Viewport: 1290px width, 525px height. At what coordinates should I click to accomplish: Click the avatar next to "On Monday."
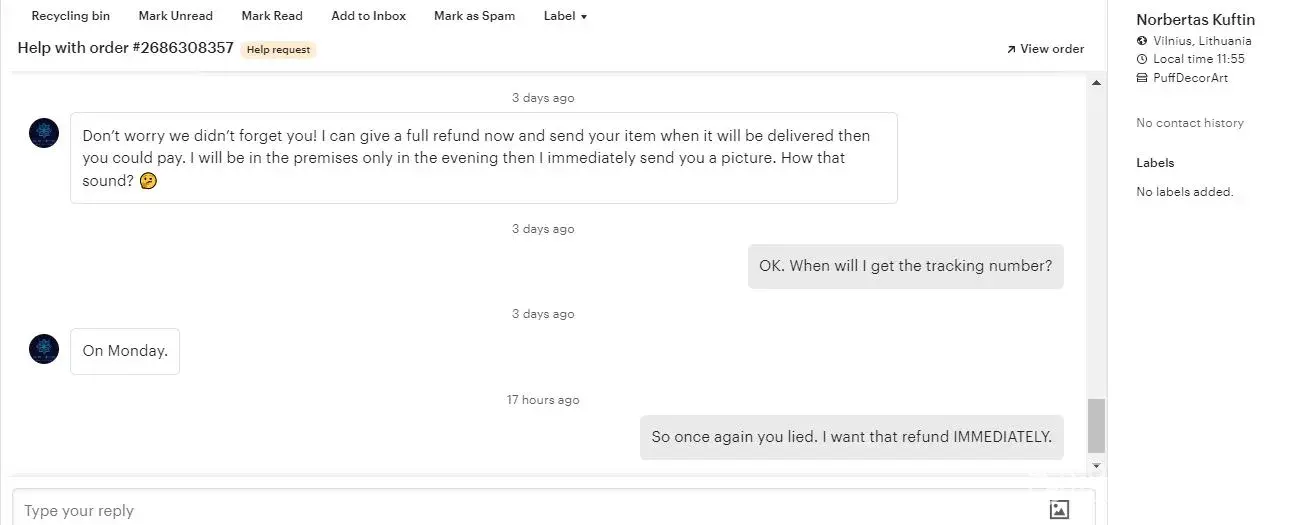pyautogui.click(x=44, y=349)
